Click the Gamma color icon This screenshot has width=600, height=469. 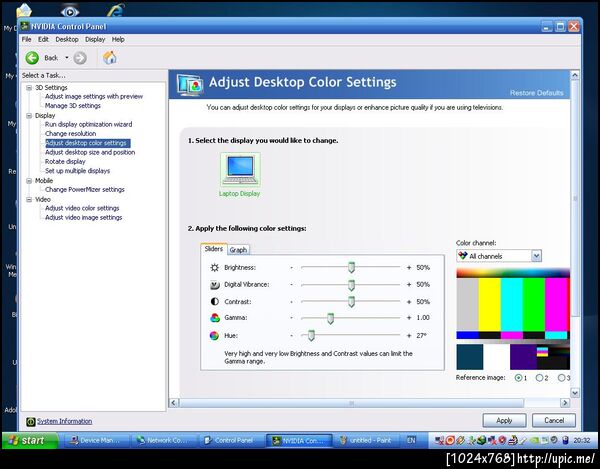coord(215,318)
